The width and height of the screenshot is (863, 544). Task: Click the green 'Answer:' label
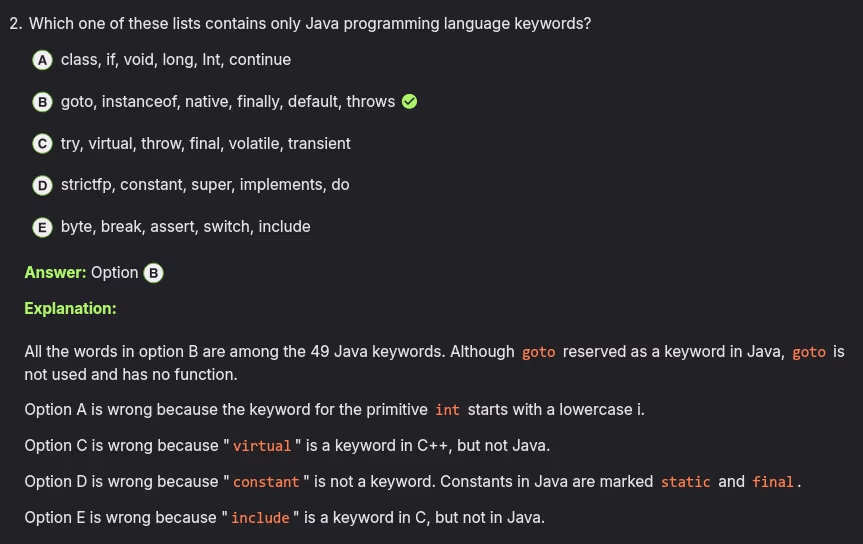click(55, 273)
